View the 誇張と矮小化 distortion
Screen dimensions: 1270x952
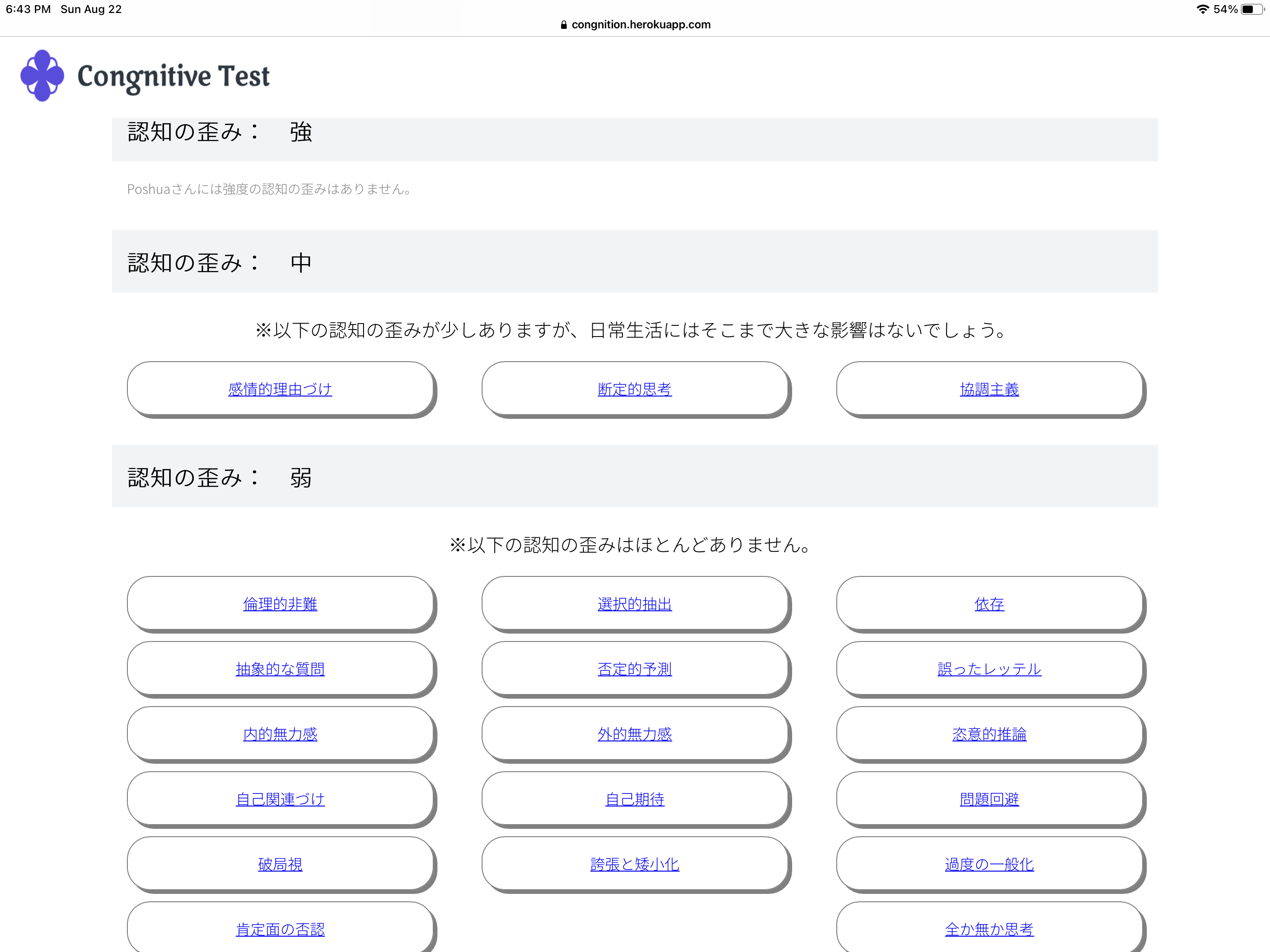click(635, 864)
